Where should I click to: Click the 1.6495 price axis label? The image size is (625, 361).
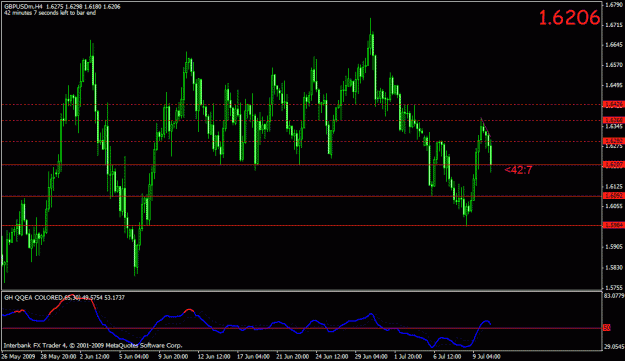[x=614, y=85]
